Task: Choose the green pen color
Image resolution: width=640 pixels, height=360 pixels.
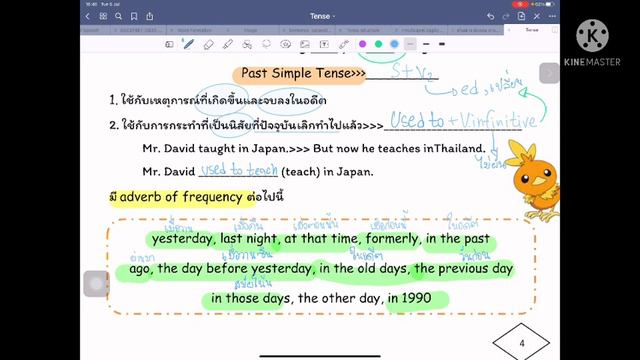Action: (x=378, y=44)
